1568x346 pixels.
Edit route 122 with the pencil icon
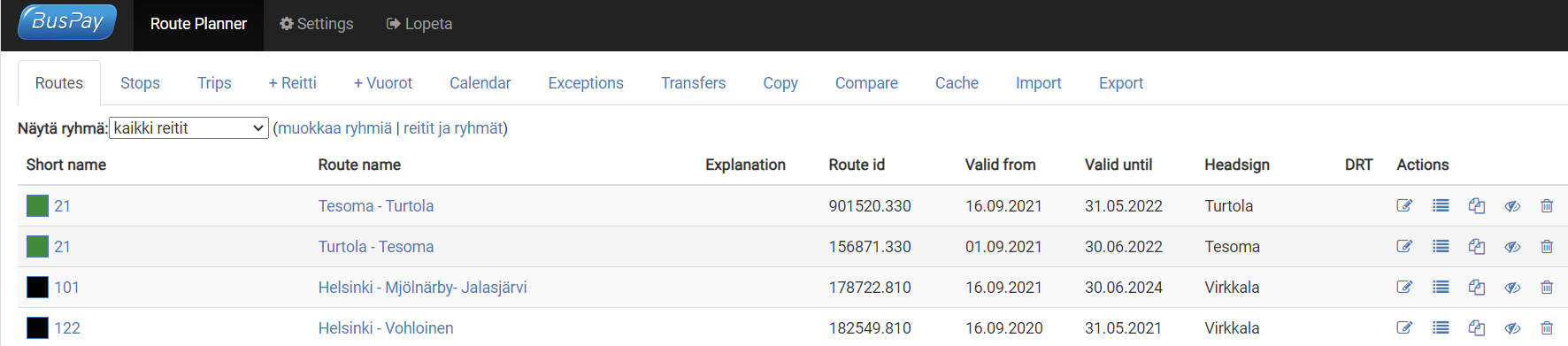pyautogui.click(x=1404, y=328)
